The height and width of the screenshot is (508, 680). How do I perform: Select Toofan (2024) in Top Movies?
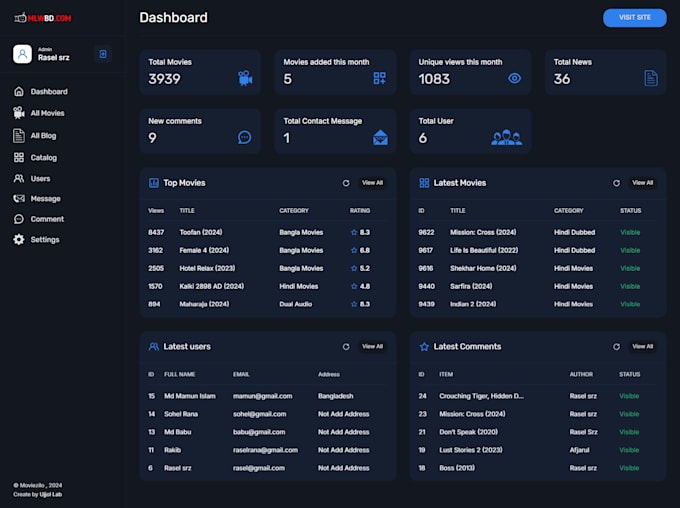pos(201,232)
